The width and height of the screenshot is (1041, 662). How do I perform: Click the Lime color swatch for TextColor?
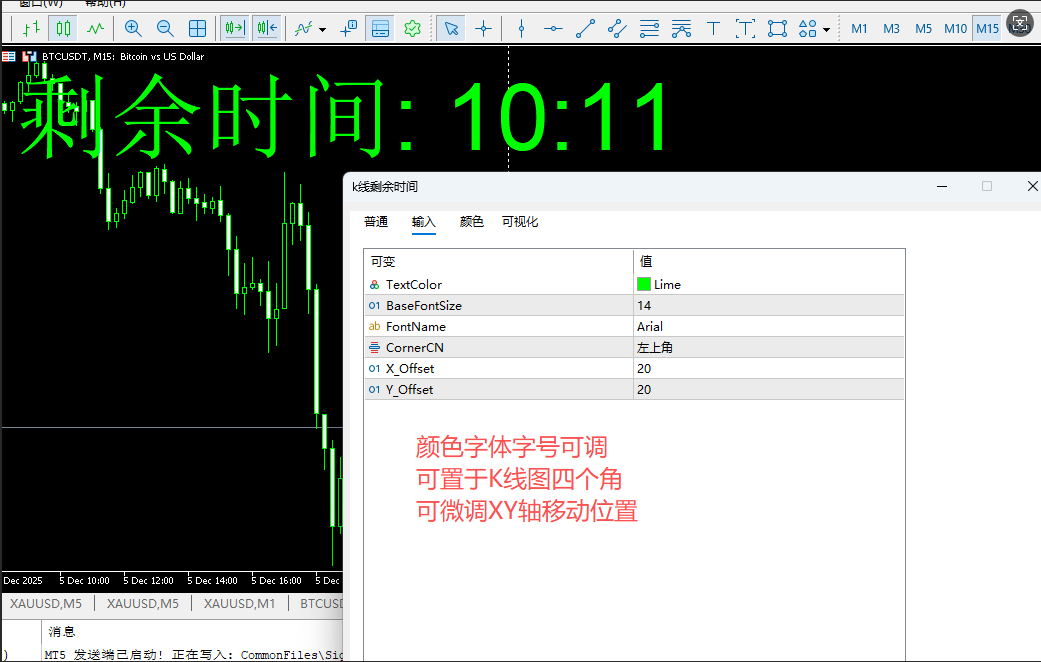644,284
